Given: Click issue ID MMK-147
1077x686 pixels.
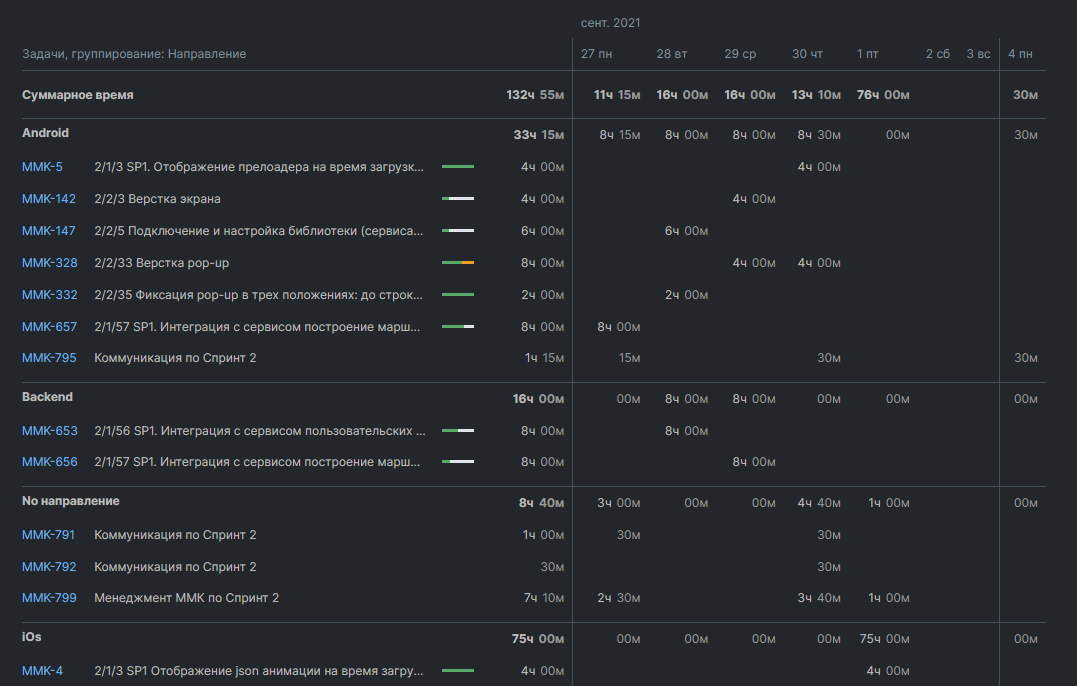Looking at the screenshot, I should (x=48, y=231).
